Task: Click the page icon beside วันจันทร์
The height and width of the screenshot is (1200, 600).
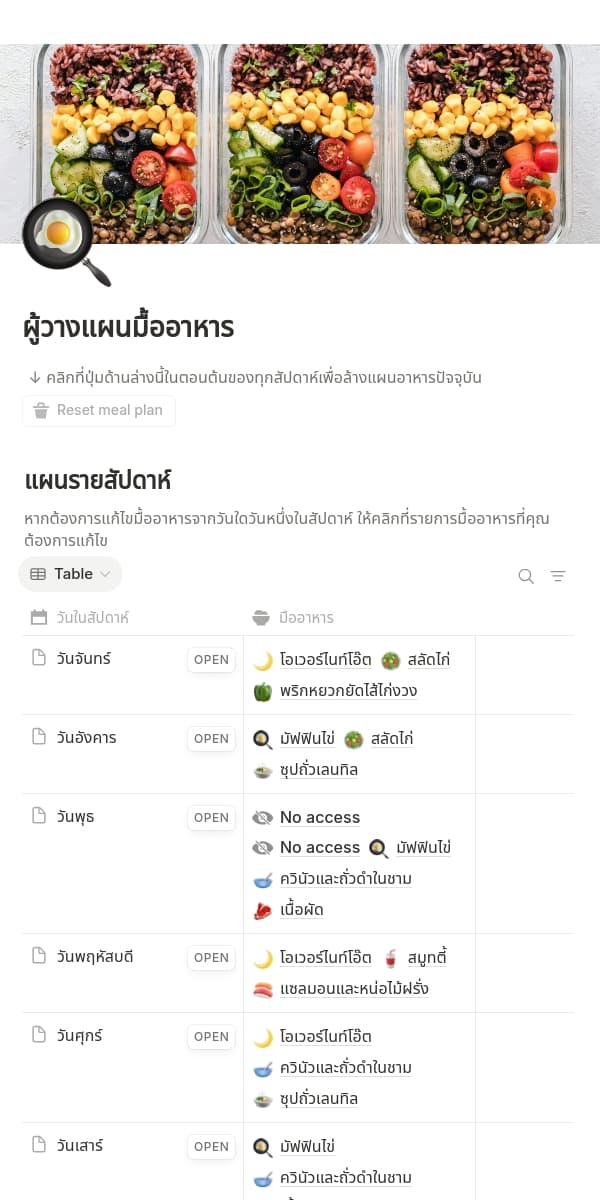Action: point(39,658)
